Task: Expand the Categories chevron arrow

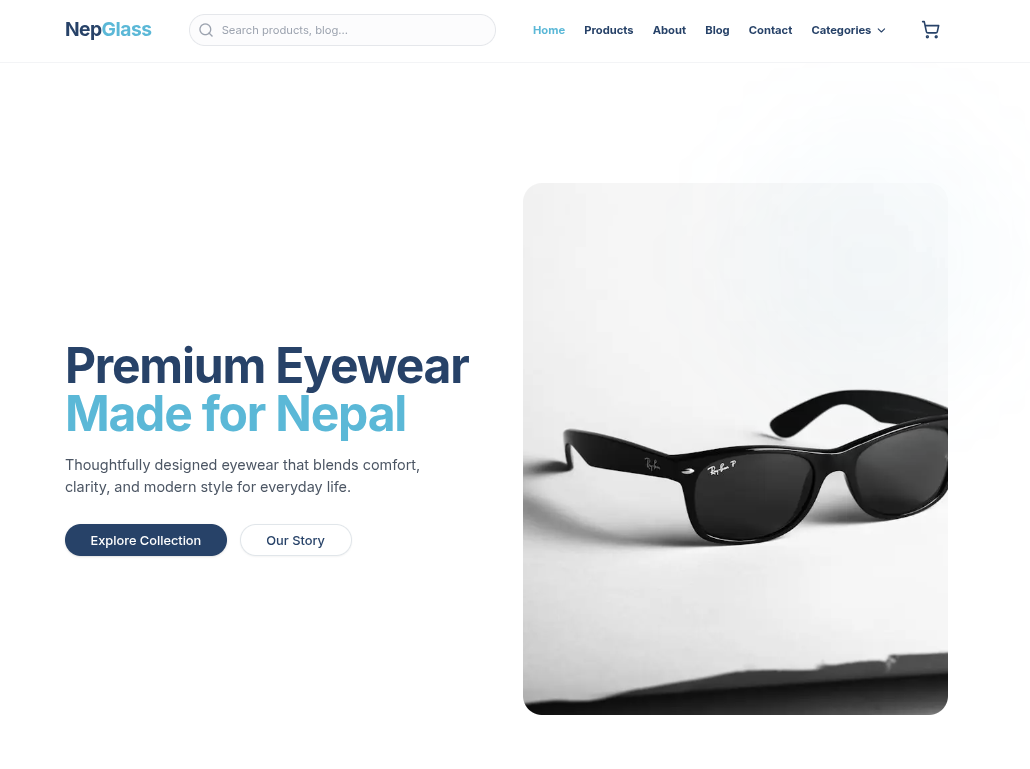Action: tap(882, 30)
